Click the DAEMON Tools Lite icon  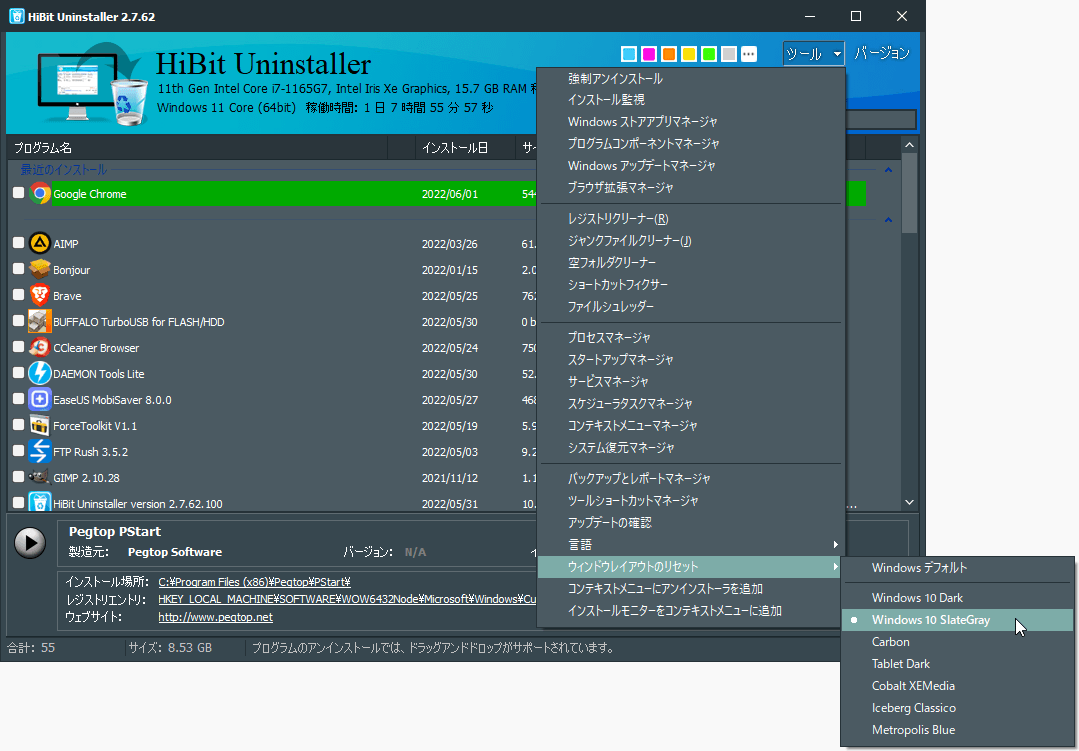(40, 373)
